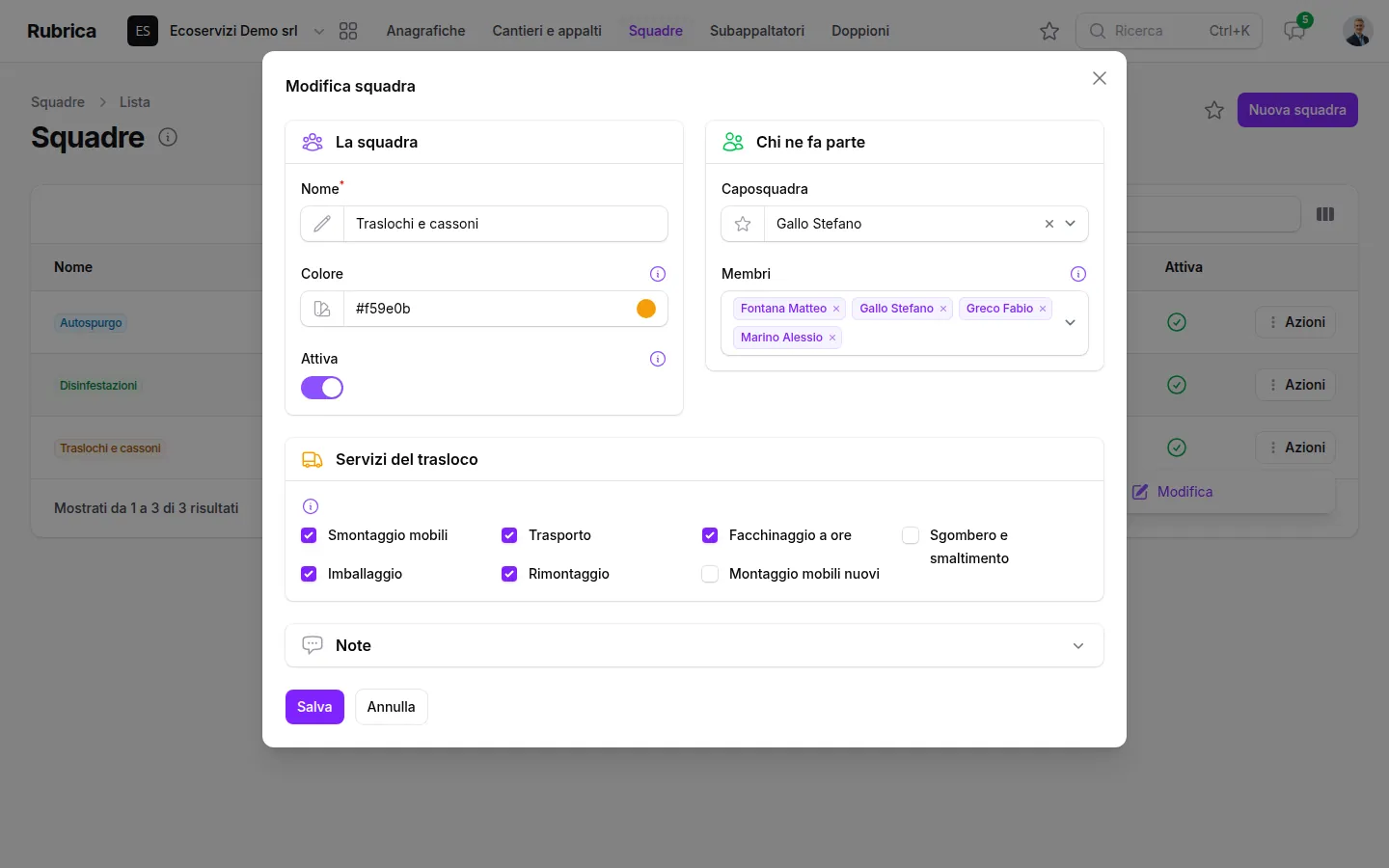Check Sgombero e smaltimento
1389x868 pixels.
pyautogui.click(x=911, y=535)
